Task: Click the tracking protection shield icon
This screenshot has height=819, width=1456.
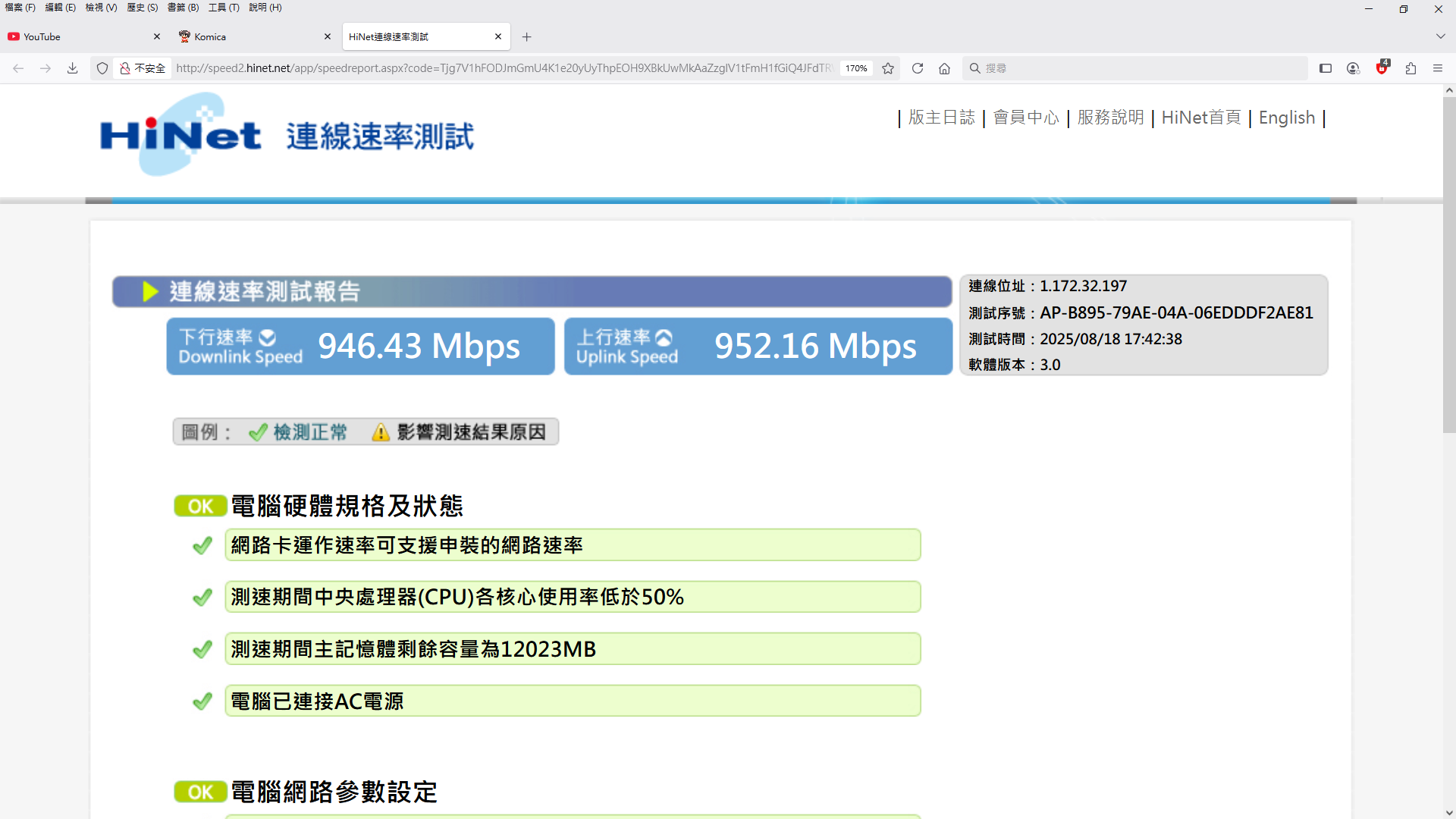Action: 102,68
